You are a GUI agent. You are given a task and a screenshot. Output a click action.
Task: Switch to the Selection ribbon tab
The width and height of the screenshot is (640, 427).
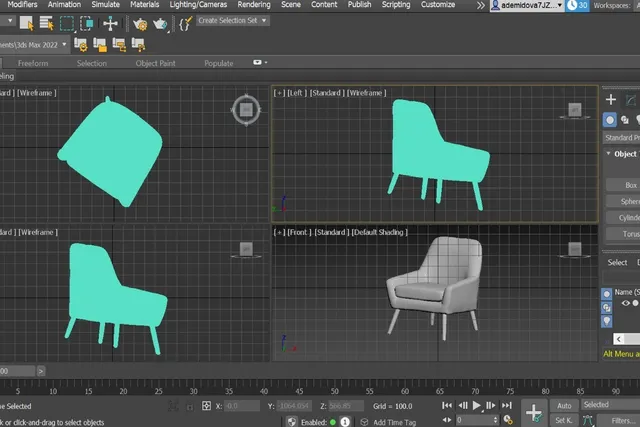pos(92,63)
